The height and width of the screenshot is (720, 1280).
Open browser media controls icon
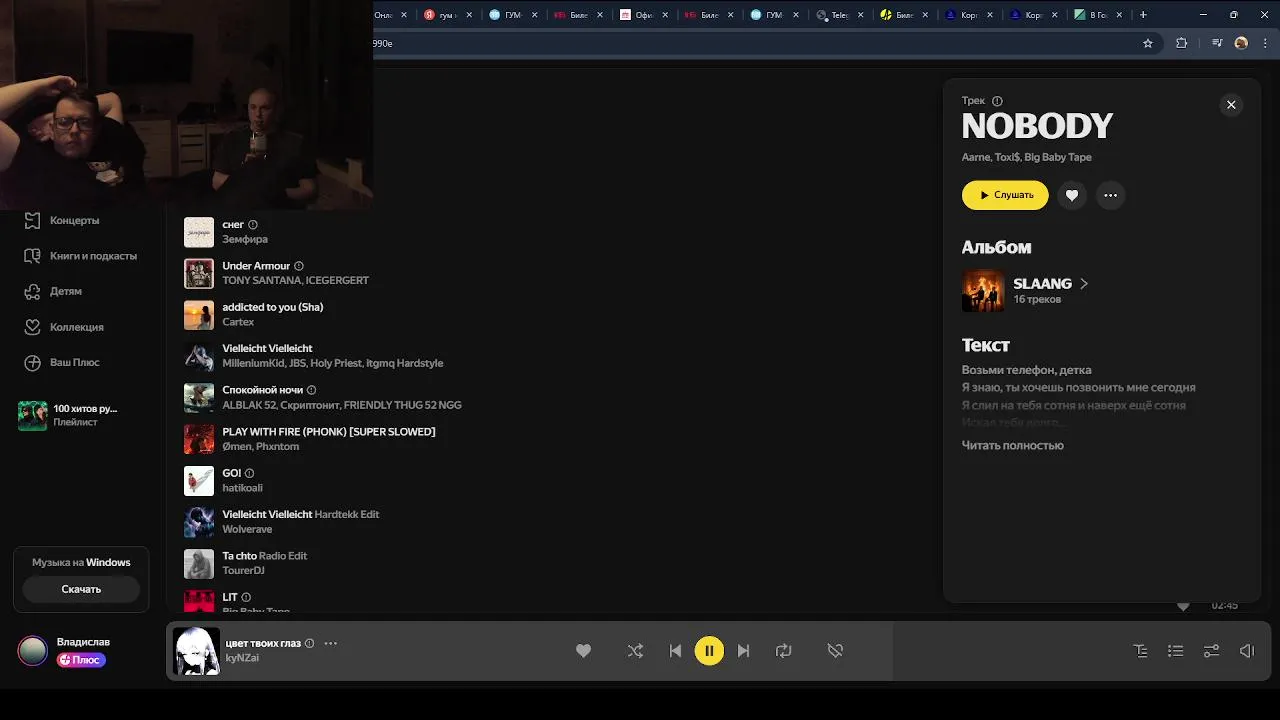click(1216, 43)
